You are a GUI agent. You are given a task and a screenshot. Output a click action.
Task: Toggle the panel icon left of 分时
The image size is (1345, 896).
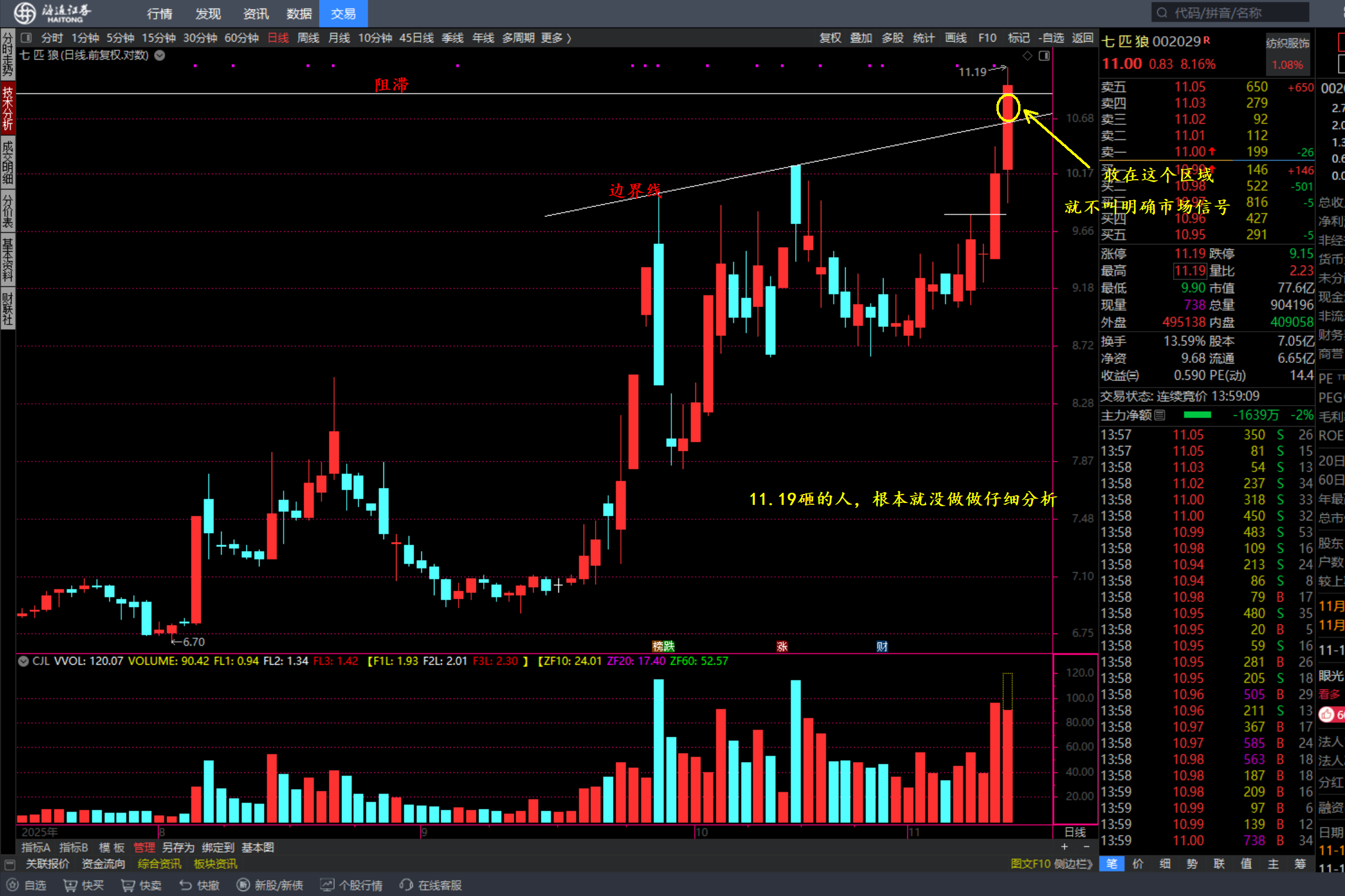click(x=26, y=38)
